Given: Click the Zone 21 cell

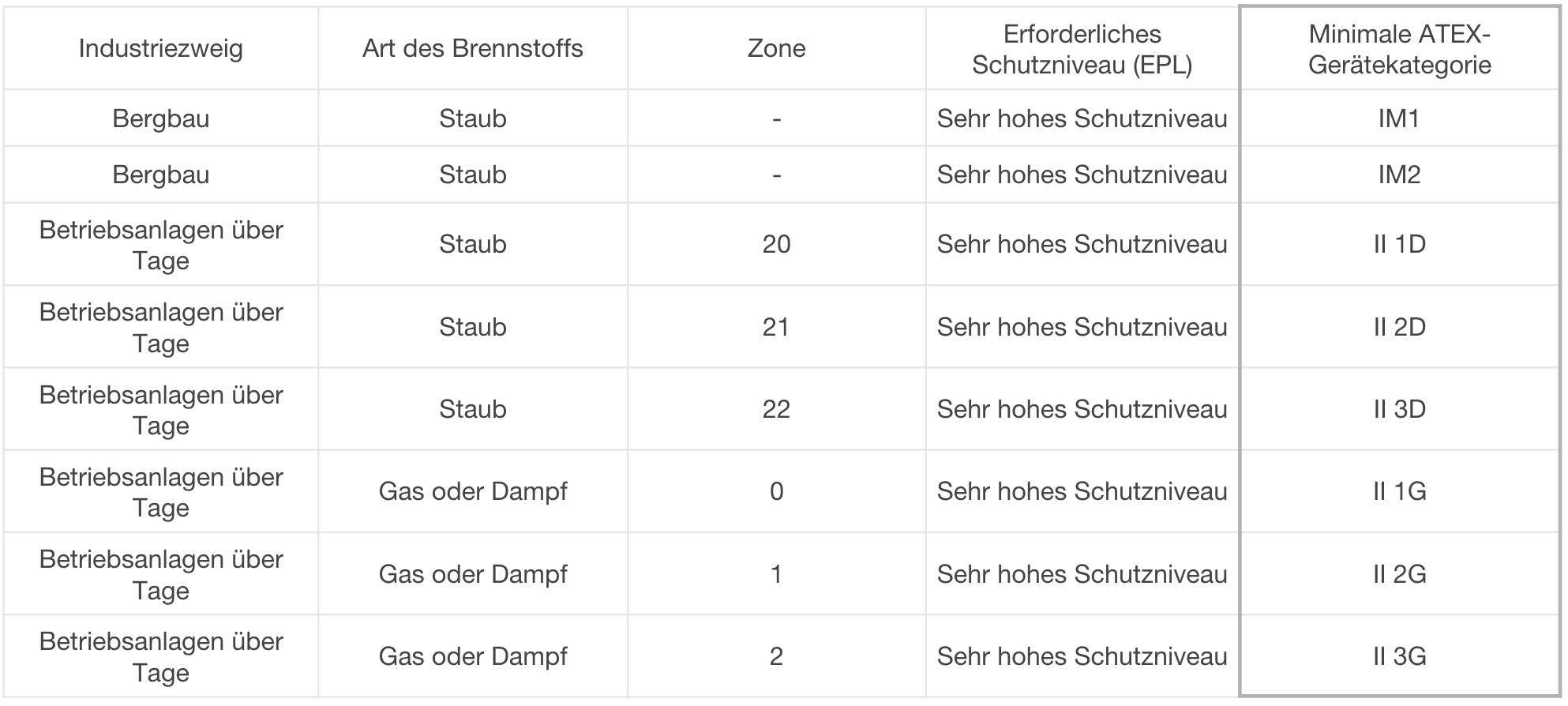Looking at the screenshot, I should pyautogui.click(x=776, y=327).
